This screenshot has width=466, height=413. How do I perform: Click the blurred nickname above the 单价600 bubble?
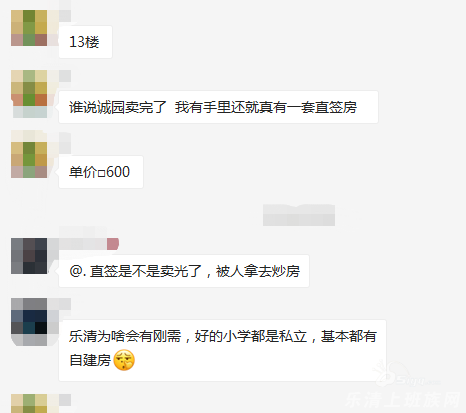pyautogui.click(x=65, y=142)
